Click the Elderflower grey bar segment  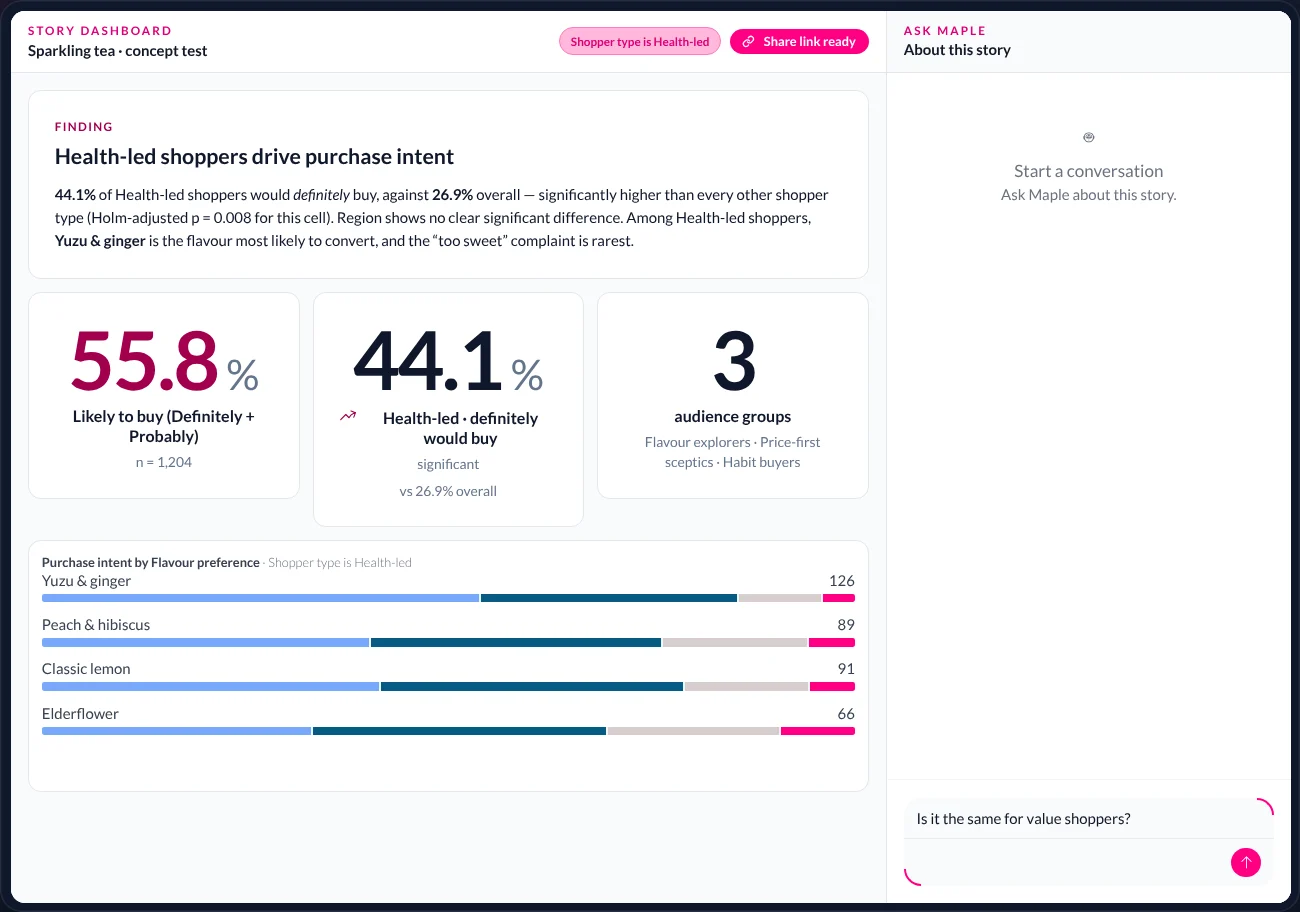693,731
